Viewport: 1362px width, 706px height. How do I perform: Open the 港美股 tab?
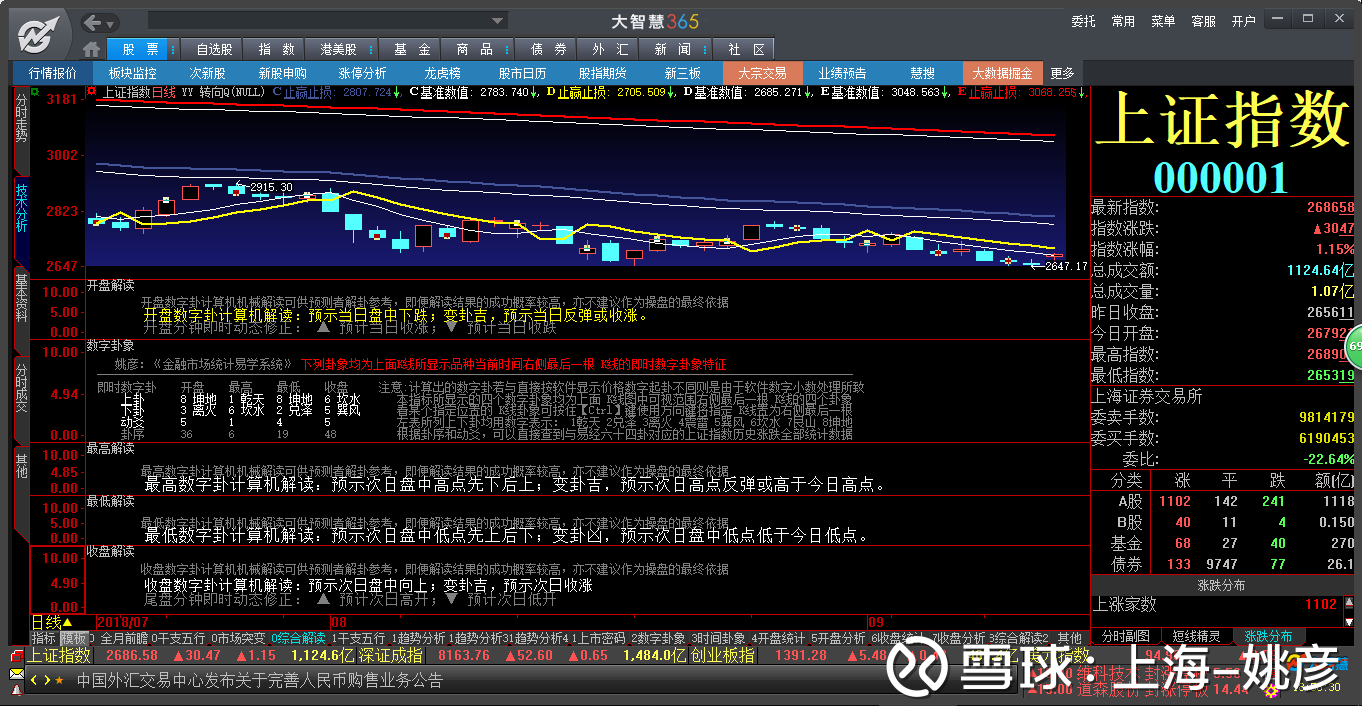tap(338, 49)
